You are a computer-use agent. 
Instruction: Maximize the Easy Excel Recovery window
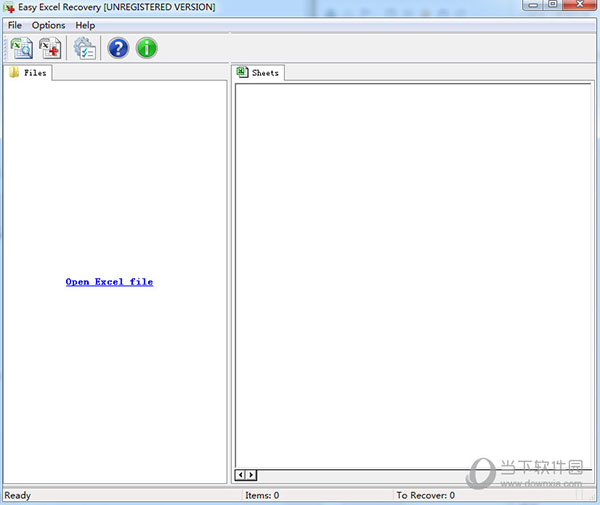553,5
